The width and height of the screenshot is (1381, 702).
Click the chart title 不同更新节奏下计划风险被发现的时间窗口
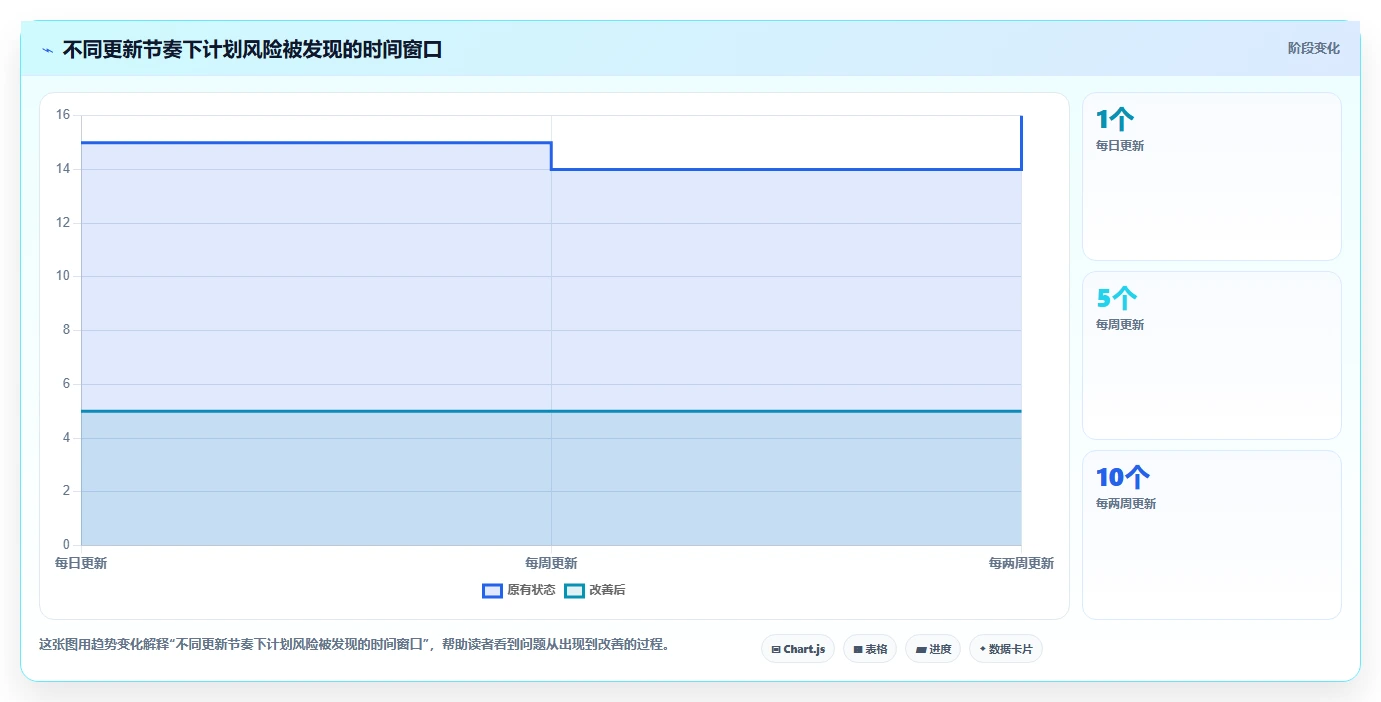(x=252, y=49)
